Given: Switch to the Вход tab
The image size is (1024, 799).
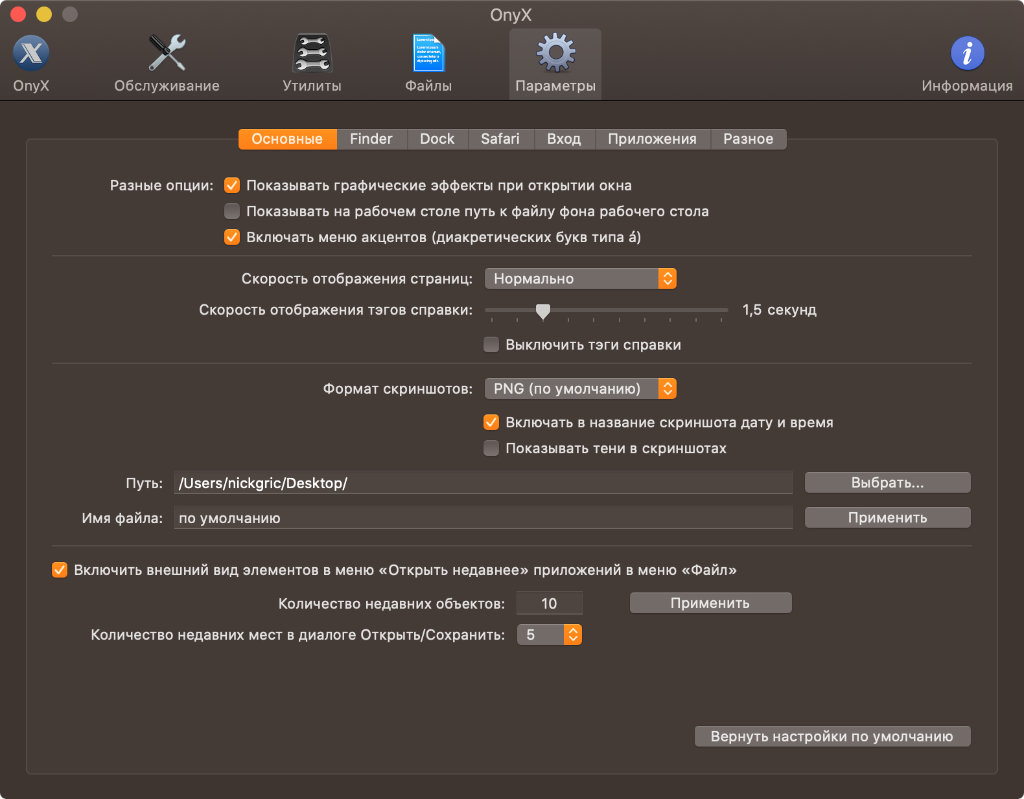Looking at the screenshot, I should (x=564, y=139).
